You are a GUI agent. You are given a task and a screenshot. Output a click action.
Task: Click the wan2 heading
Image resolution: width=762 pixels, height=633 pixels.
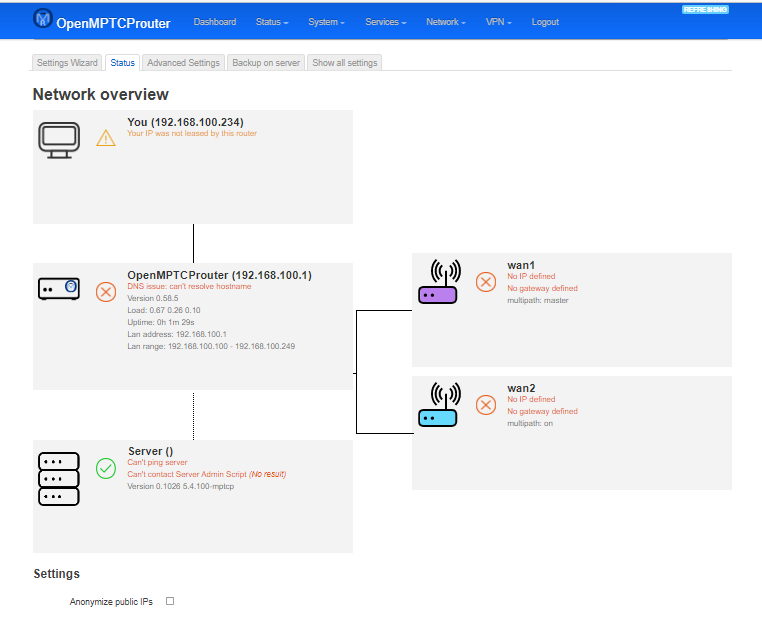tap(521, 388)
